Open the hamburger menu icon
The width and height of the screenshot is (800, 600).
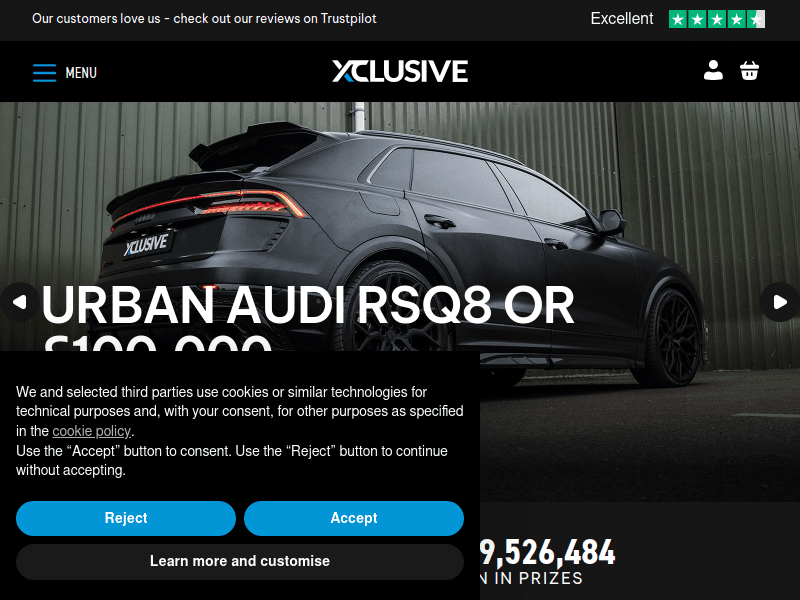[44, 73]
